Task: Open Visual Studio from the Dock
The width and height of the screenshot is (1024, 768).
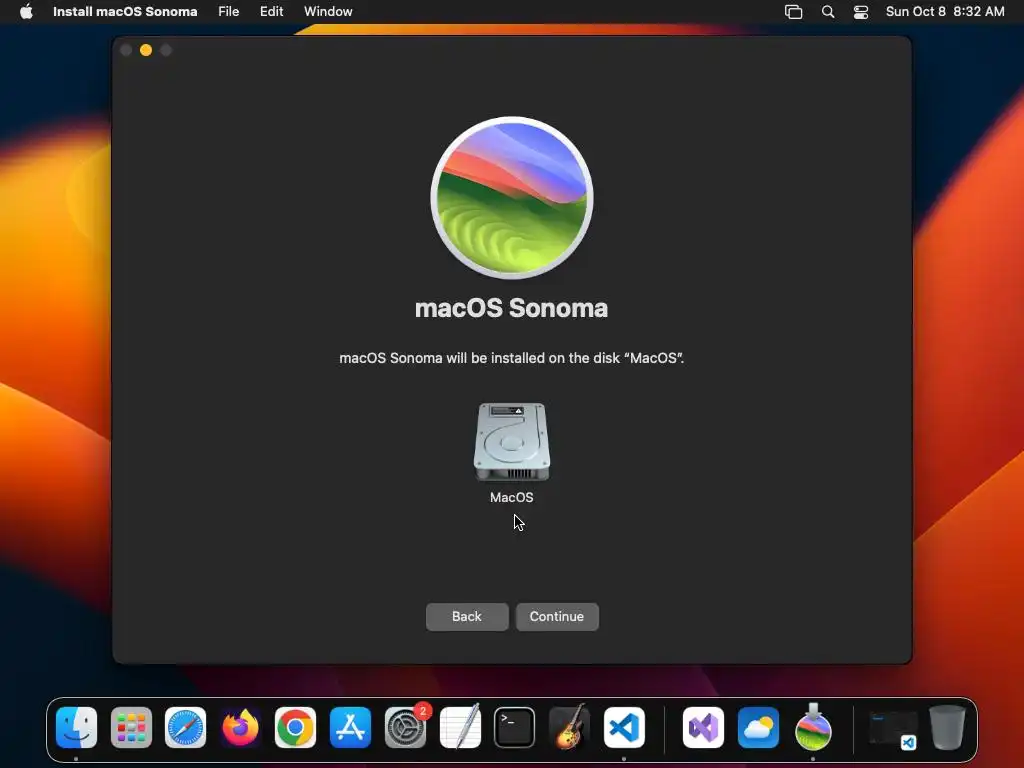Action: pos(703,728)
